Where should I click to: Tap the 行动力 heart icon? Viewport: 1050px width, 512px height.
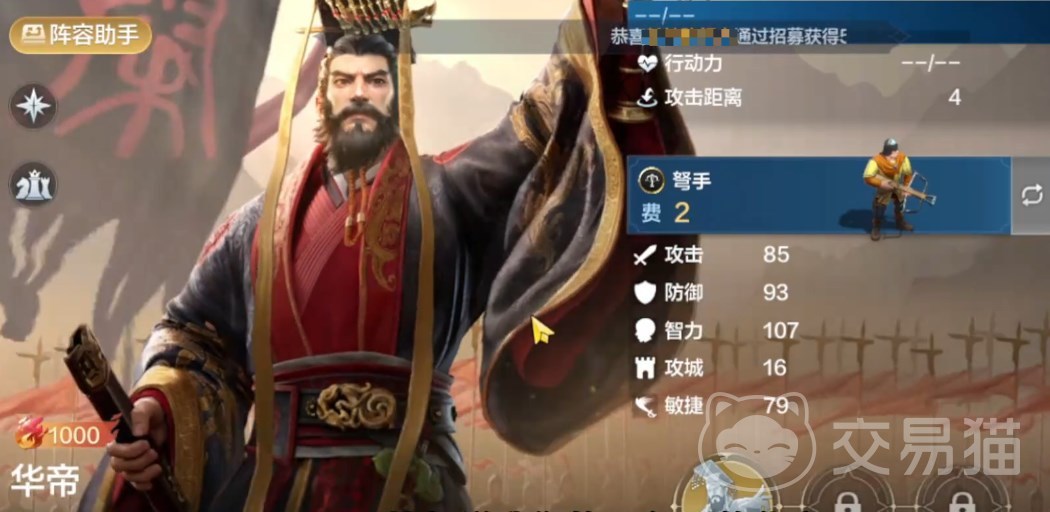point(648,64)
